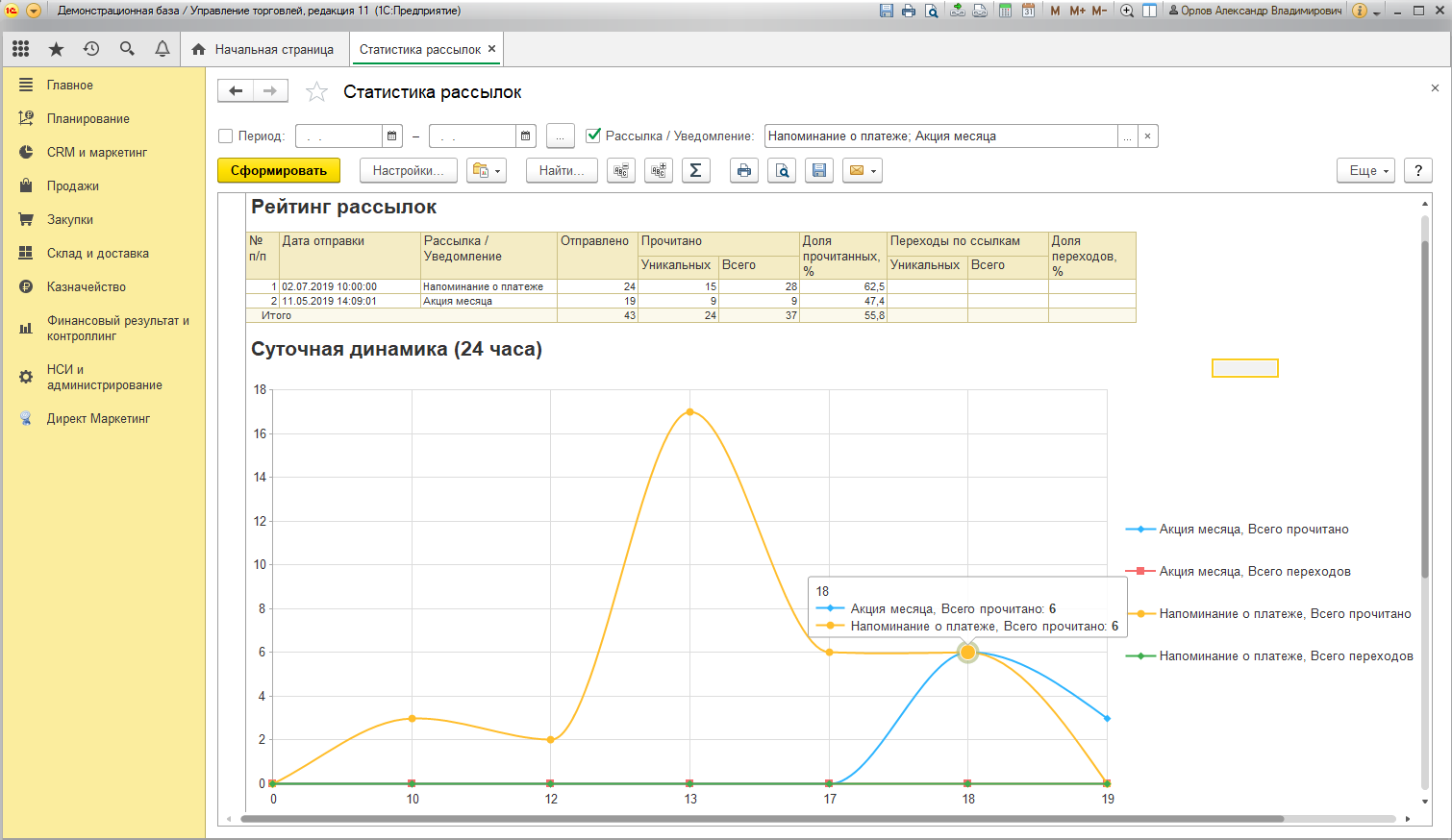1452x840 pixels.
Task: Open the Закупки section
Action: click(104, 220)
